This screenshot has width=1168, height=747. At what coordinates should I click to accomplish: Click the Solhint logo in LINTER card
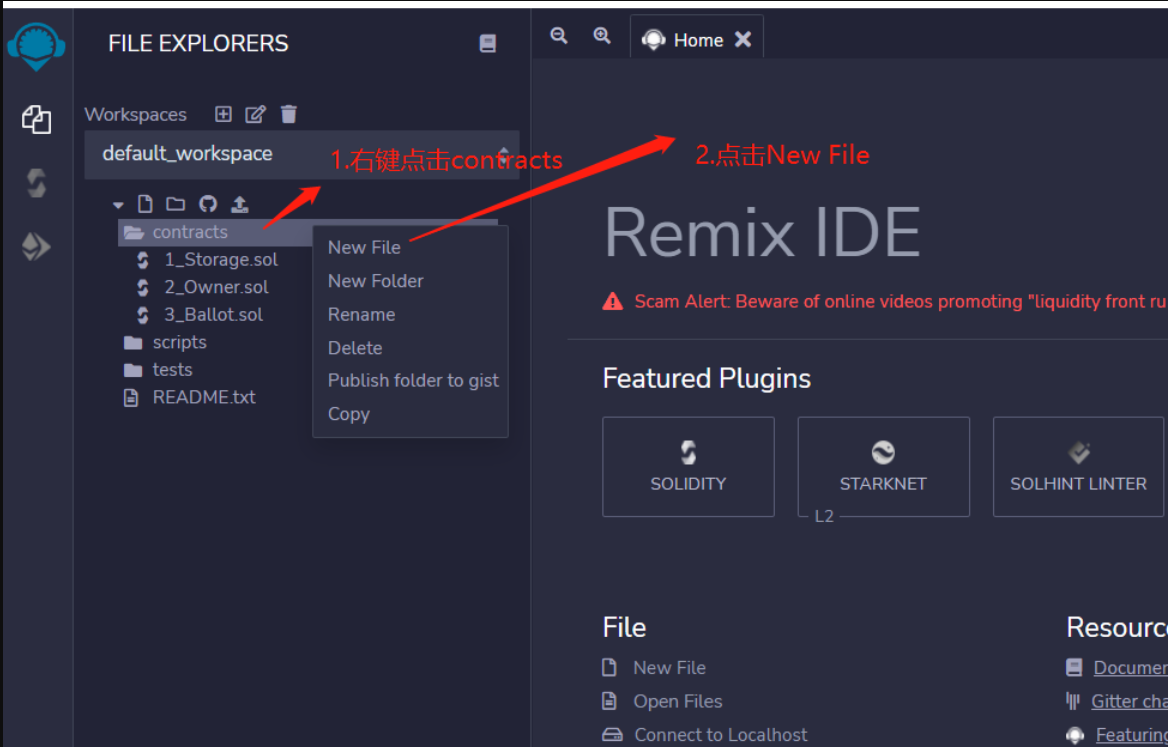pos(1079,453)
